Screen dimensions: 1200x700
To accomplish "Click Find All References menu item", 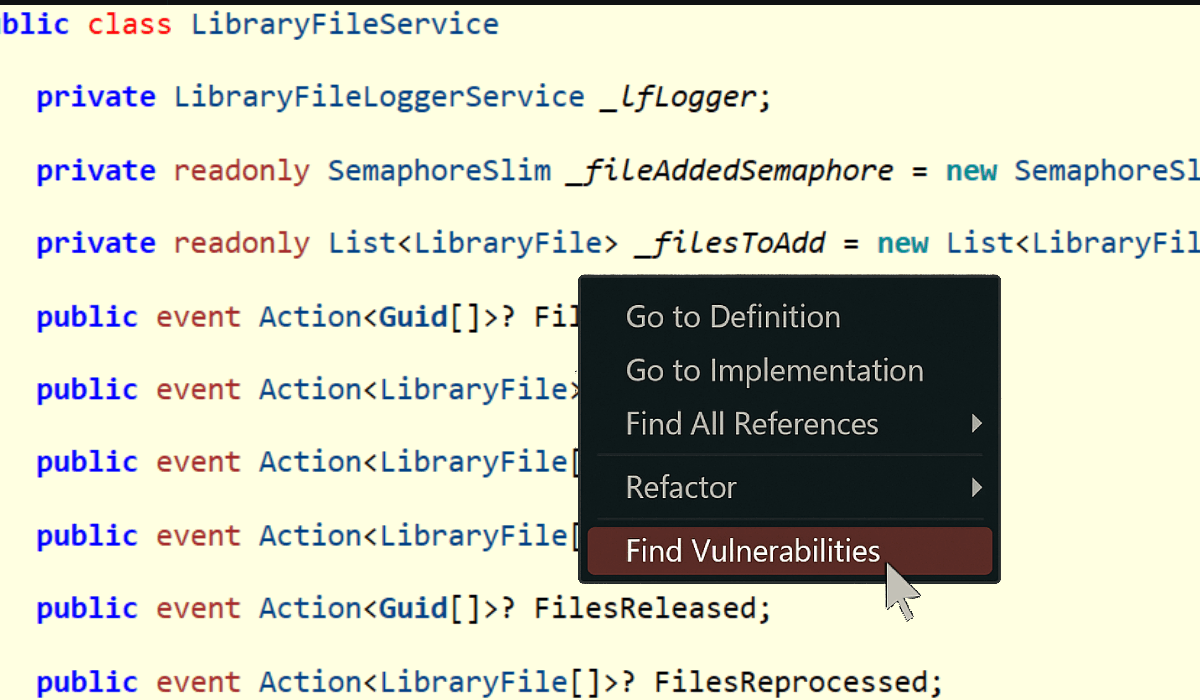I will coord(751,424).
